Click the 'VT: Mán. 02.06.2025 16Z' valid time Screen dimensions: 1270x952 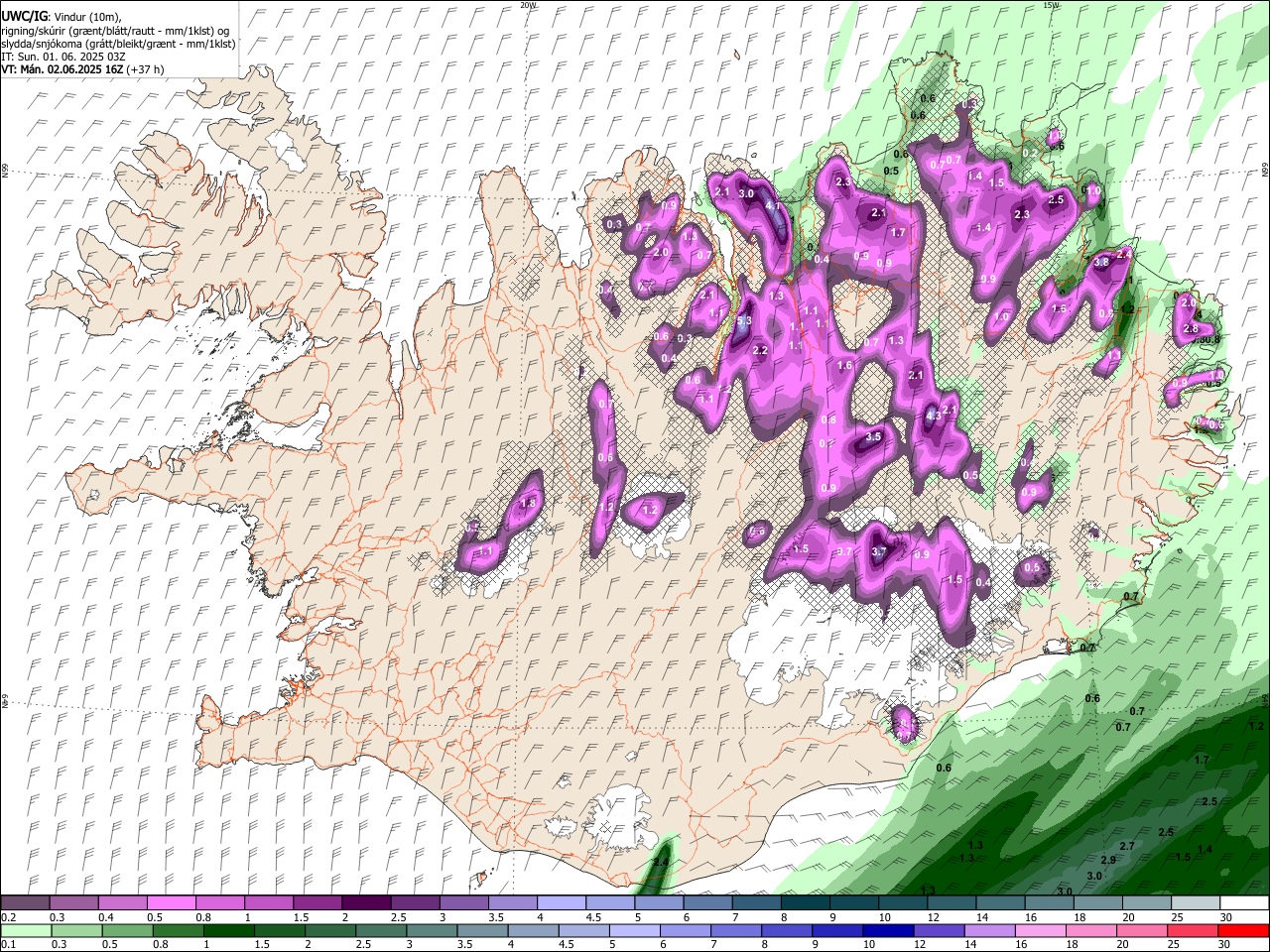click(x=62, y=69)
